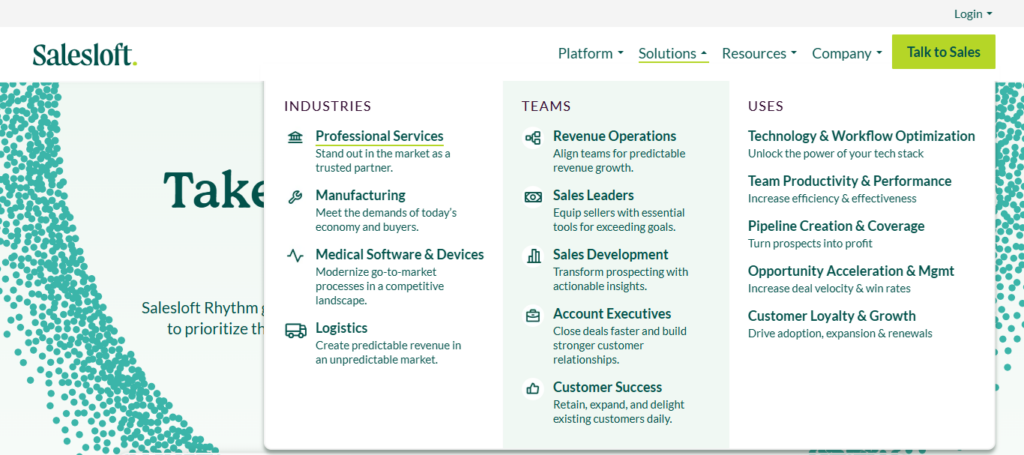Open Technology & Workflow Optimization

[x=861, y=136]
